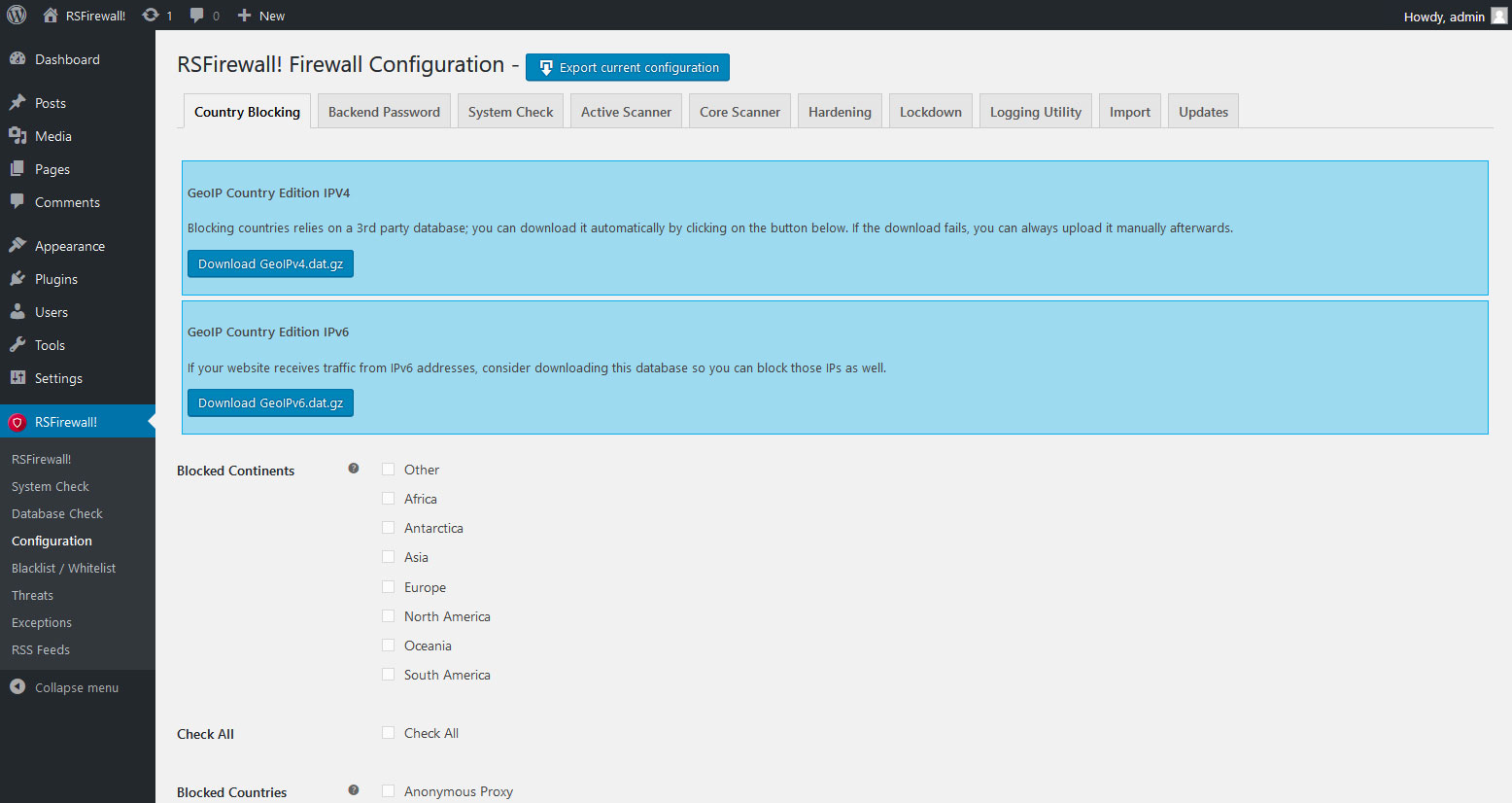This screenshot has height=803, width=1512.
Task: Tick the South America checkbox
Action: click(x=389, y=675)
